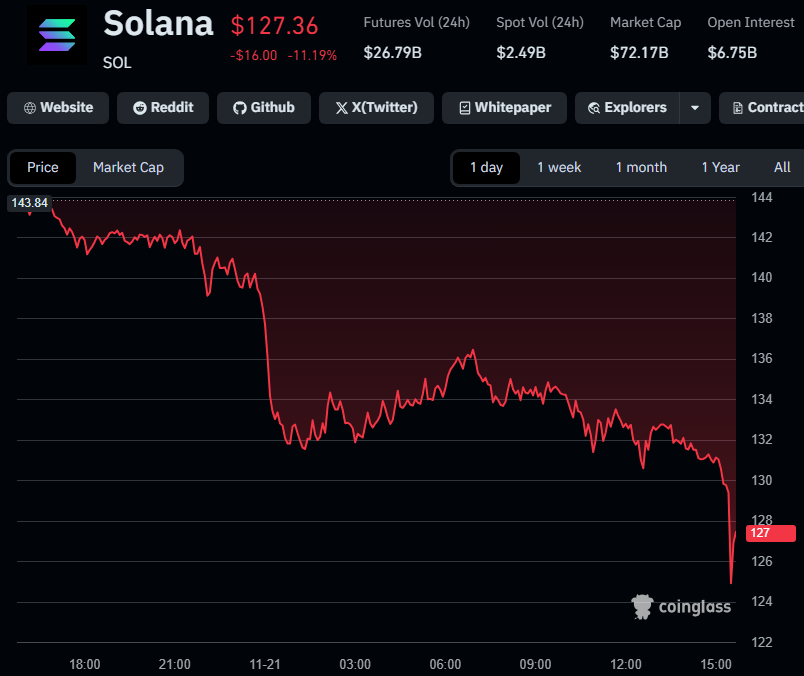
Task: Click the Explorers search icon
Action: (594, 108)
